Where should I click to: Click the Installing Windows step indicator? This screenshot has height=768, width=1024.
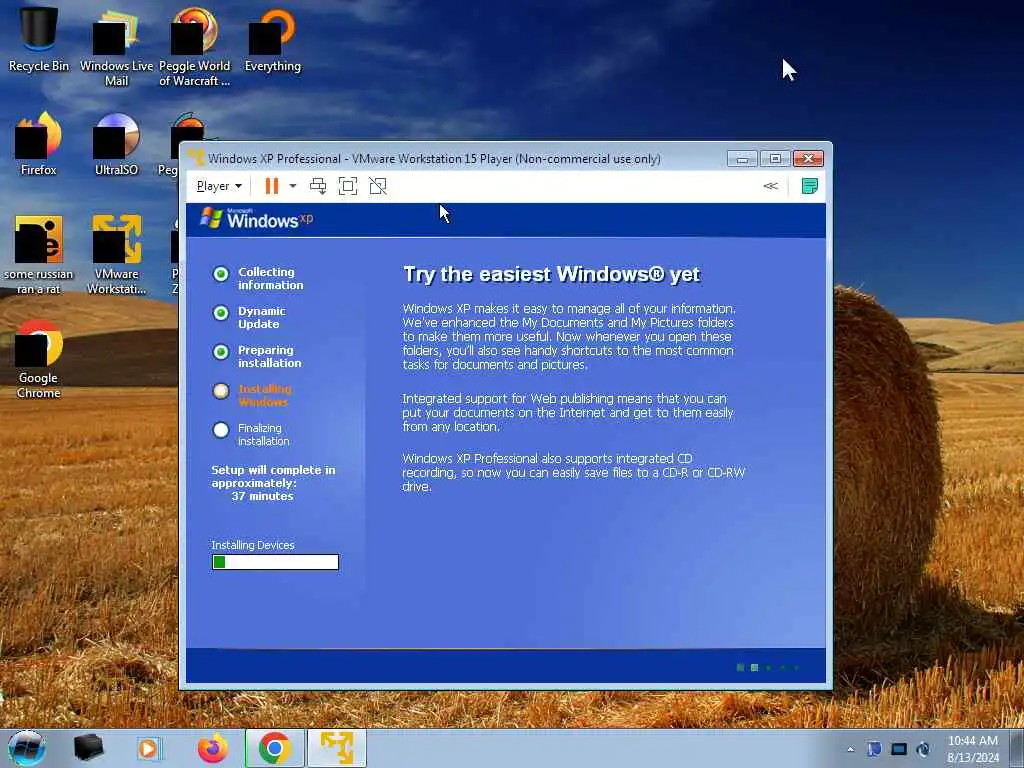point(221,391)
